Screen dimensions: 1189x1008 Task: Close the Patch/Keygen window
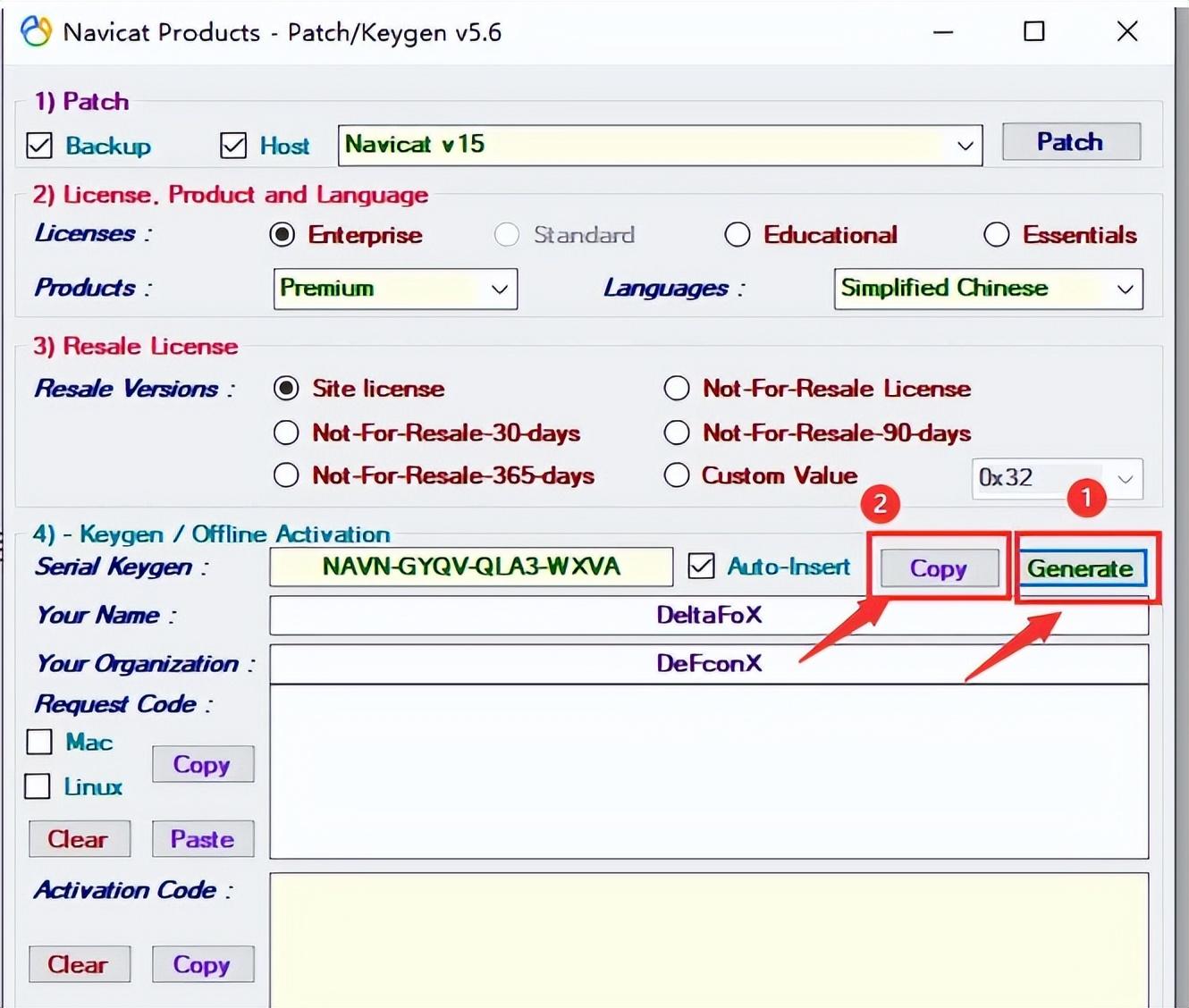point(1127,32)
